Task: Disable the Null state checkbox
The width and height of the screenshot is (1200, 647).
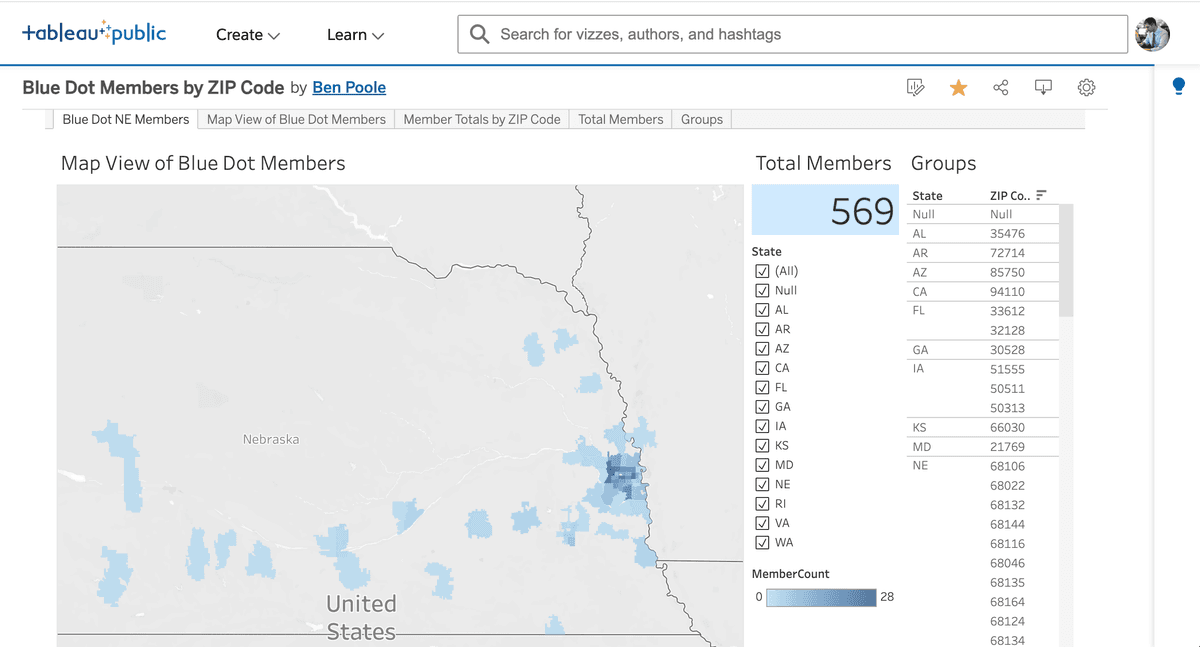Action: click(x=761, y=290)
